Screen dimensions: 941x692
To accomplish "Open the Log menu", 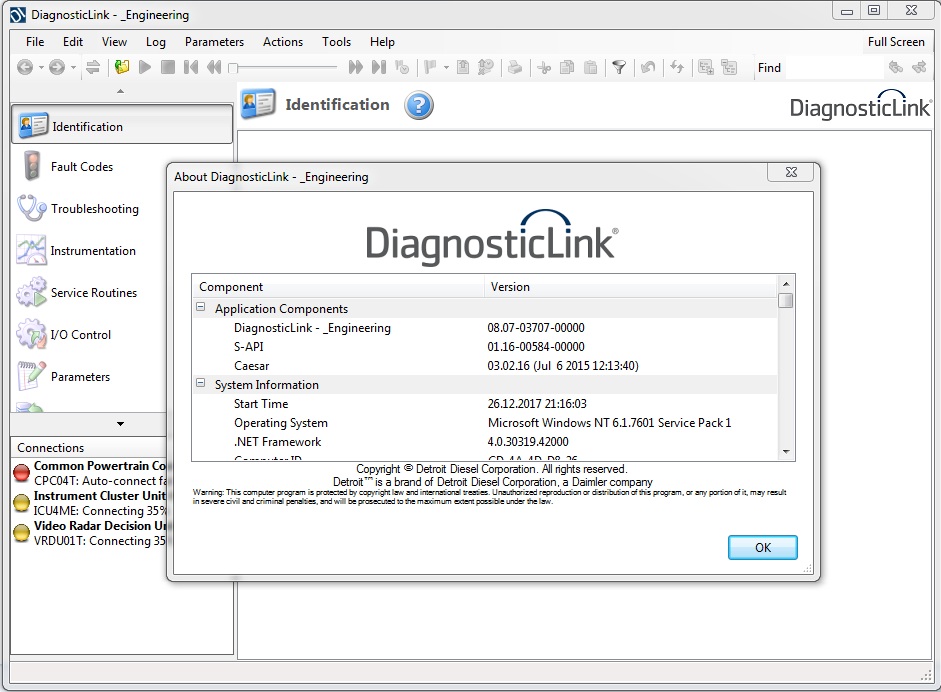I will click(x=155, y=41).
